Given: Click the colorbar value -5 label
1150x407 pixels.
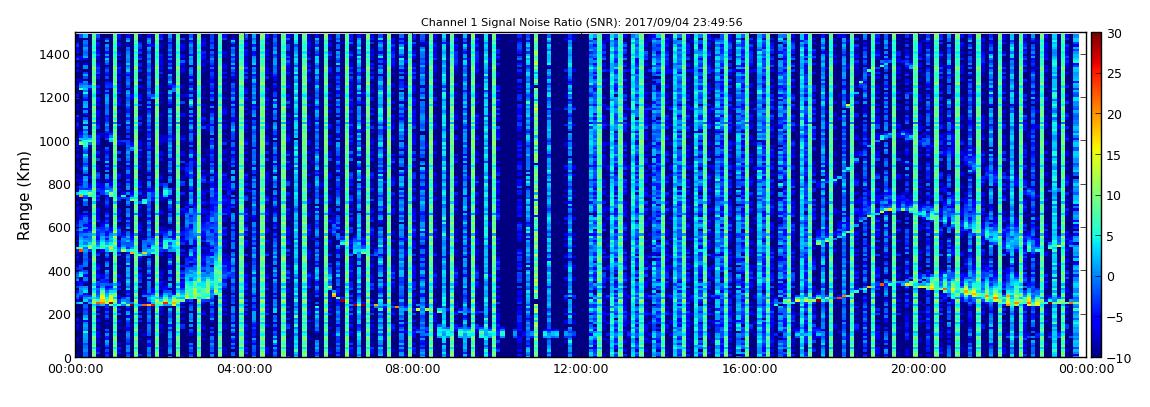Looking at the screenshot, I should click(x=1116, y=318).
